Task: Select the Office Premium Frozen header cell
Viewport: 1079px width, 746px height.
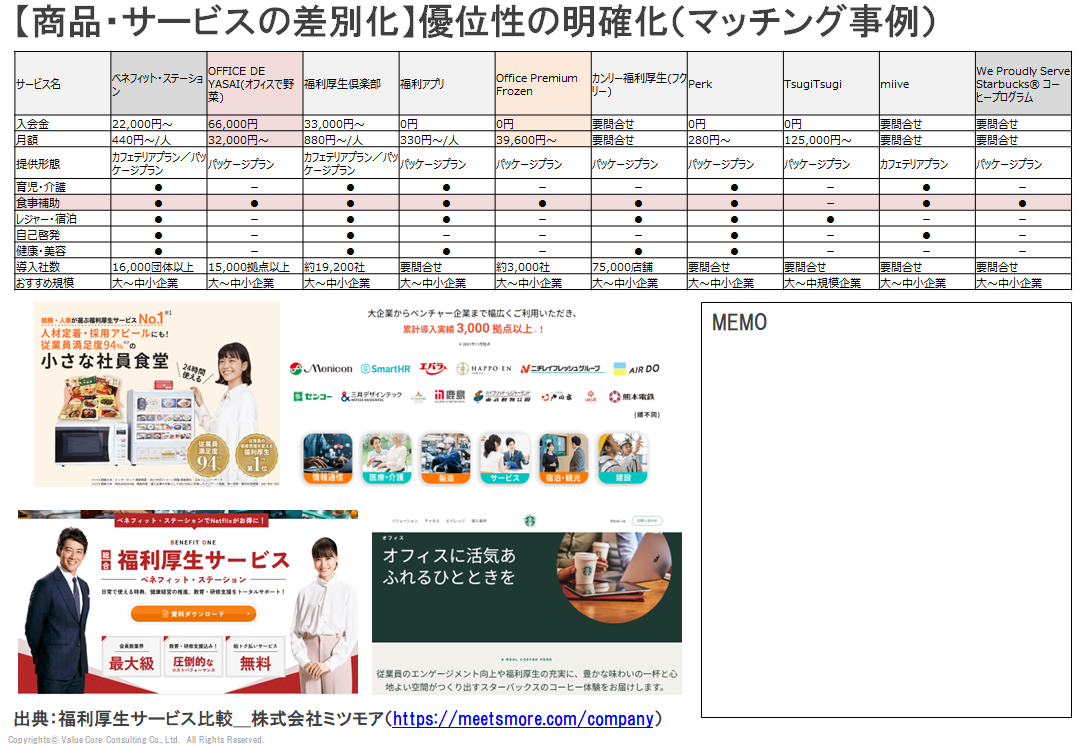Action: point(542,84)
